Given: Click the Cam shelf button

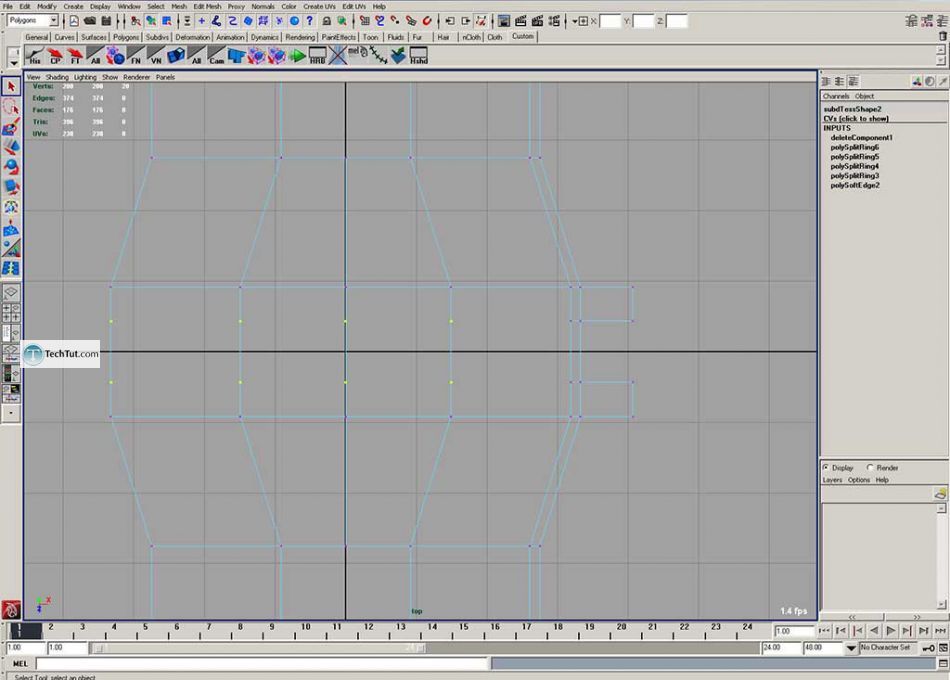Looking at the screenshot, I should pos(216,56).
